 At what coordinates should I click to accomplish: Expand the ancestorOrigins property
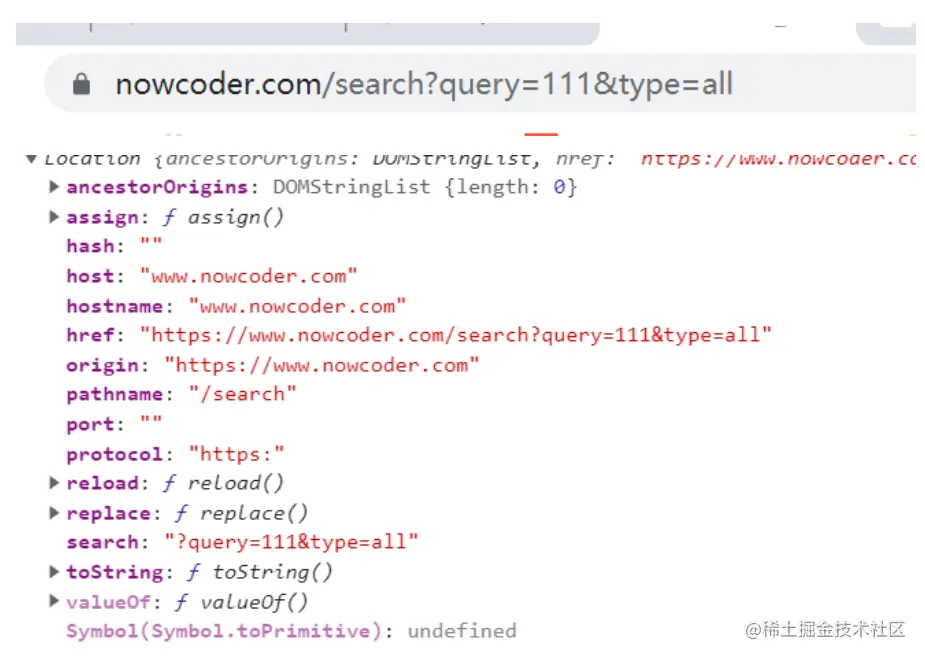[x=54, y=187]
